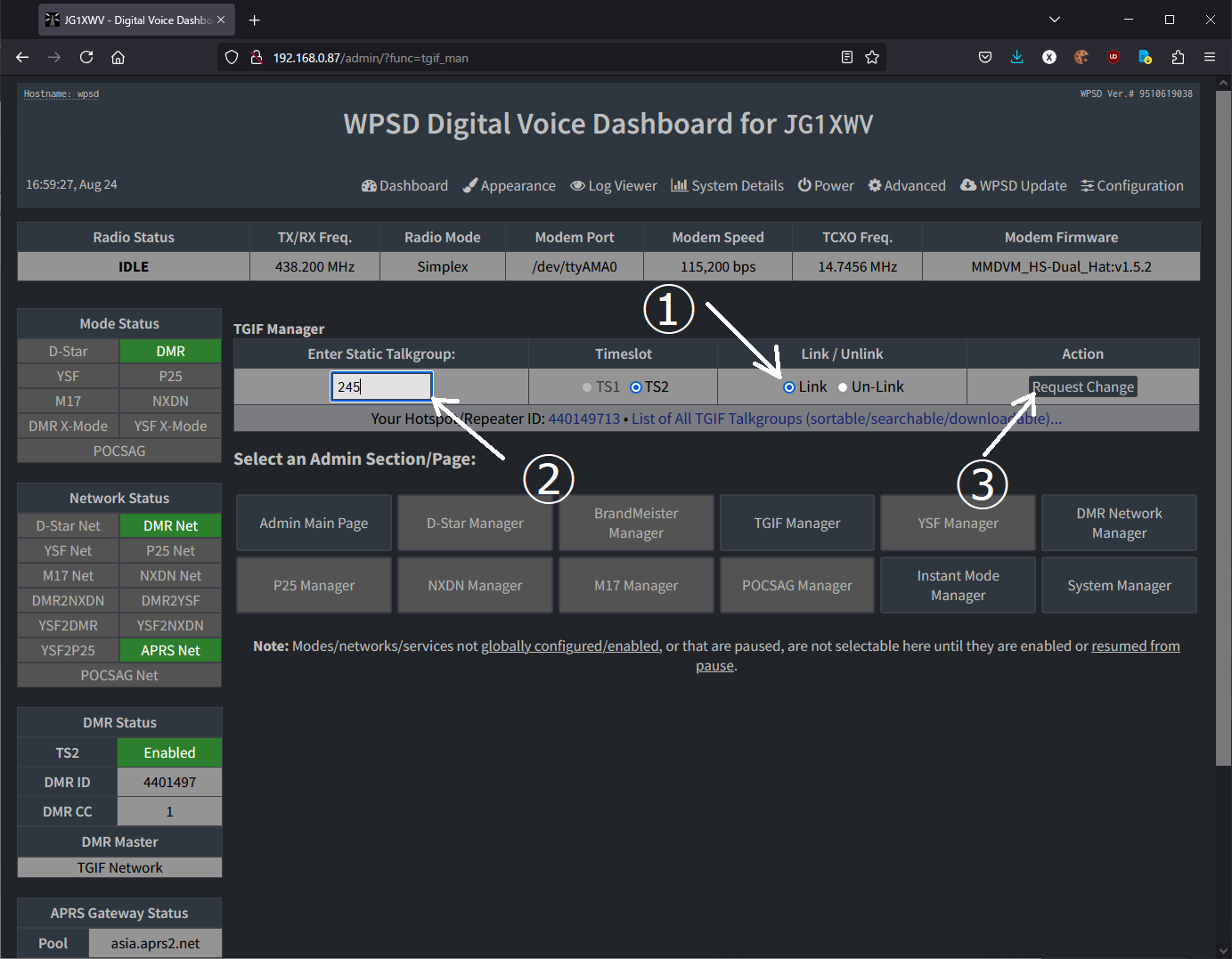Viewport: 1232px width, 959px height.
Task: Click the cookie extension icon
Action: (1081, 57)
